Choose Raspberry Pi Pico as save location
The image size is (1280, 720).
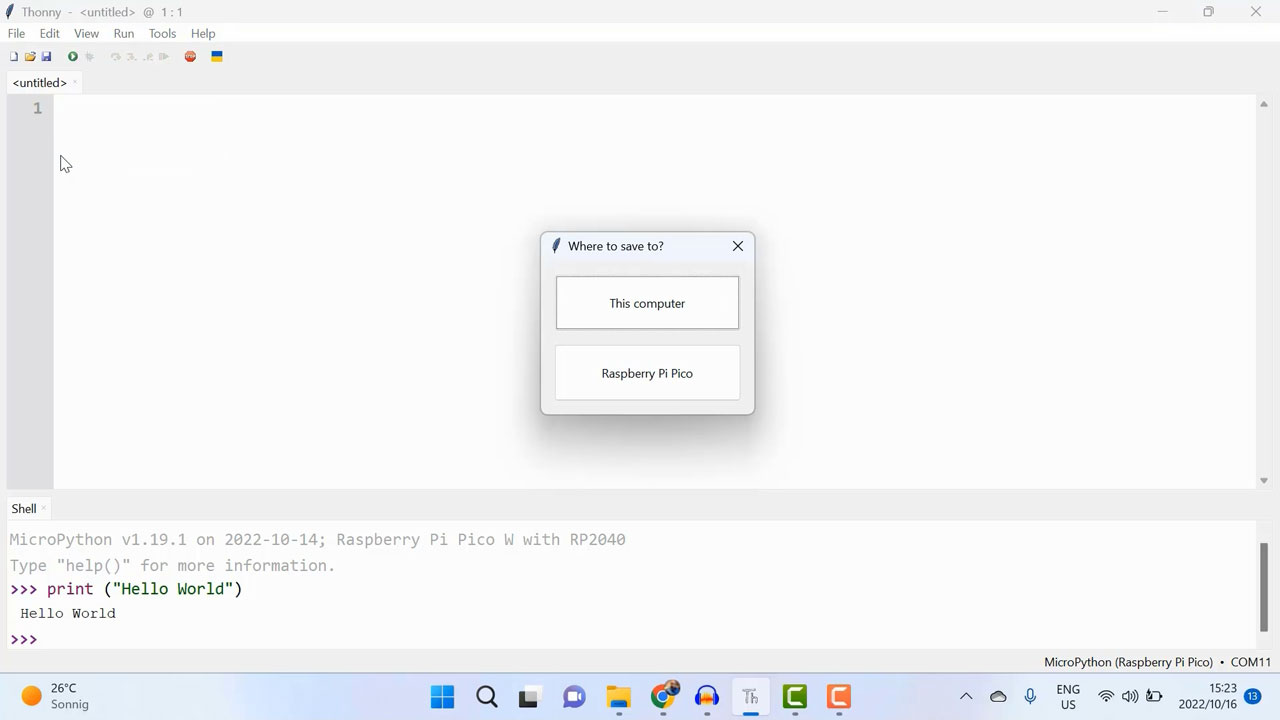[x=647, y=373]
